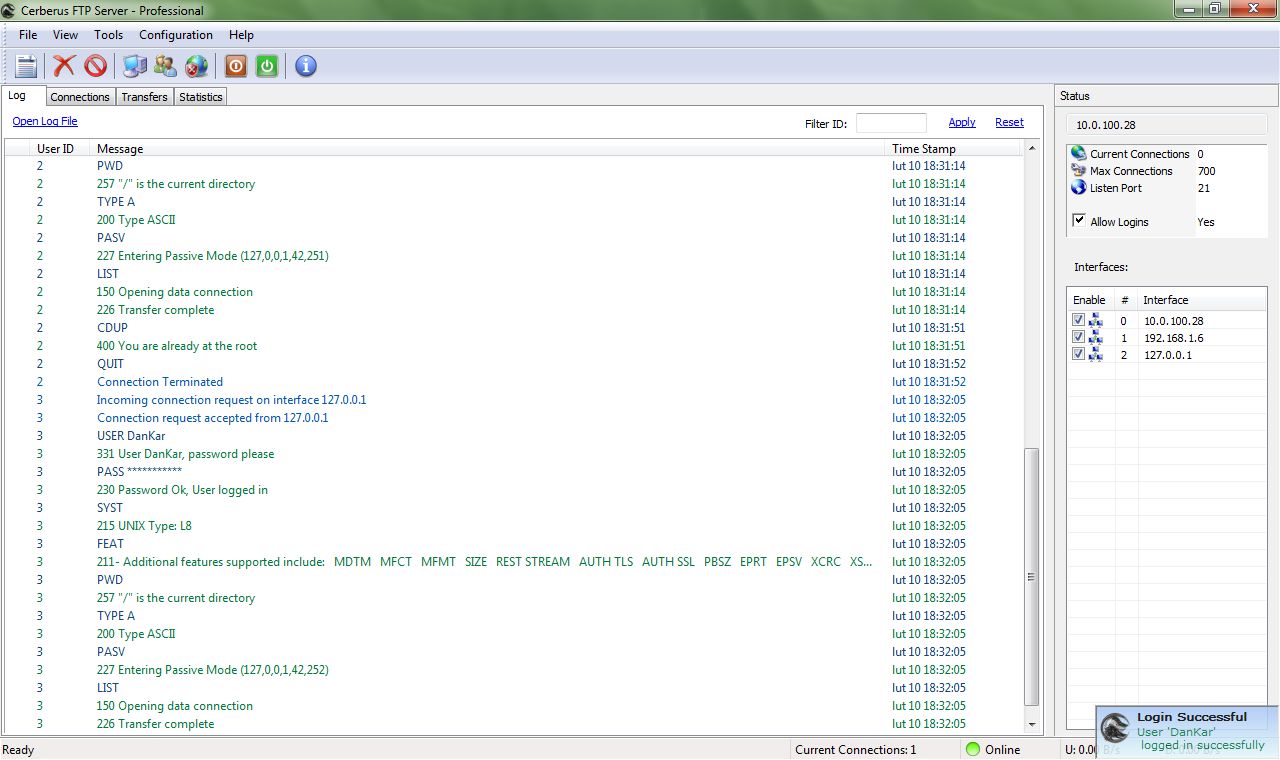Click the Reset filter link

click(1009, 122)
